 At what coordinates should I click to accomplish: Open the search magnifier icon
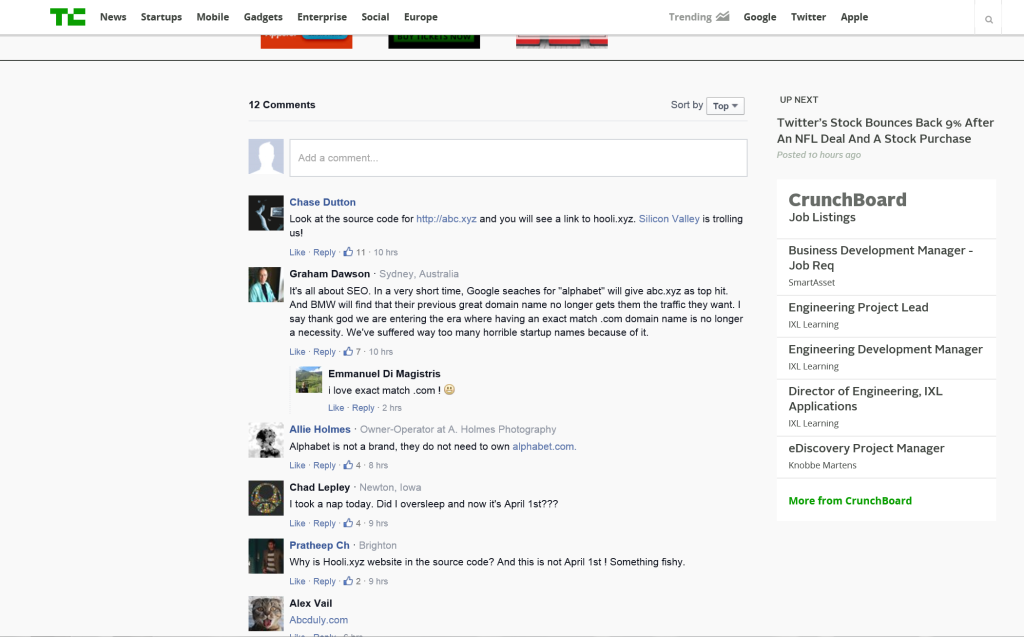click(989, 19)
